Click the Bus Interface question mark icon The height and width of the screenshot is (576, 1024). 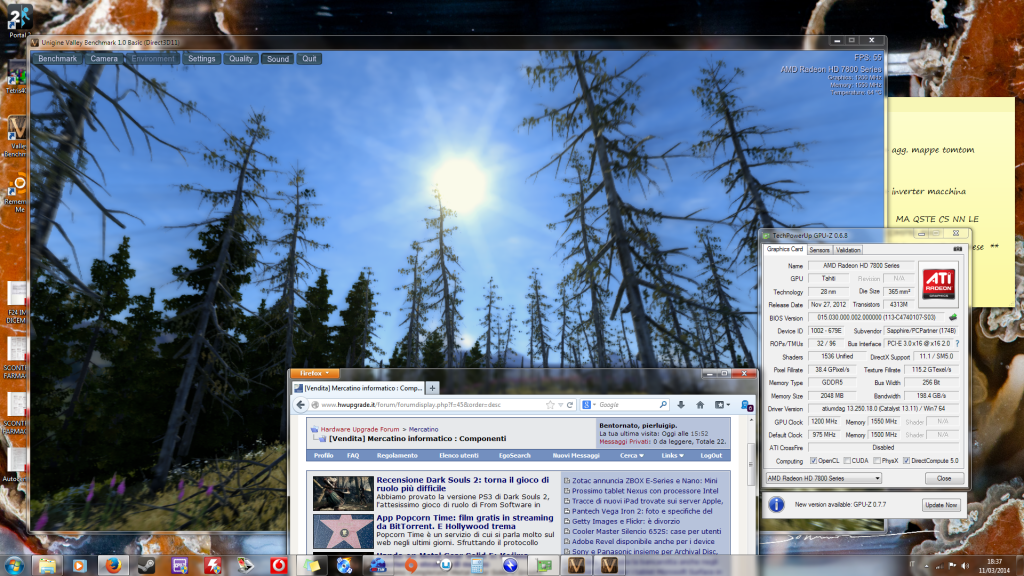957,343
